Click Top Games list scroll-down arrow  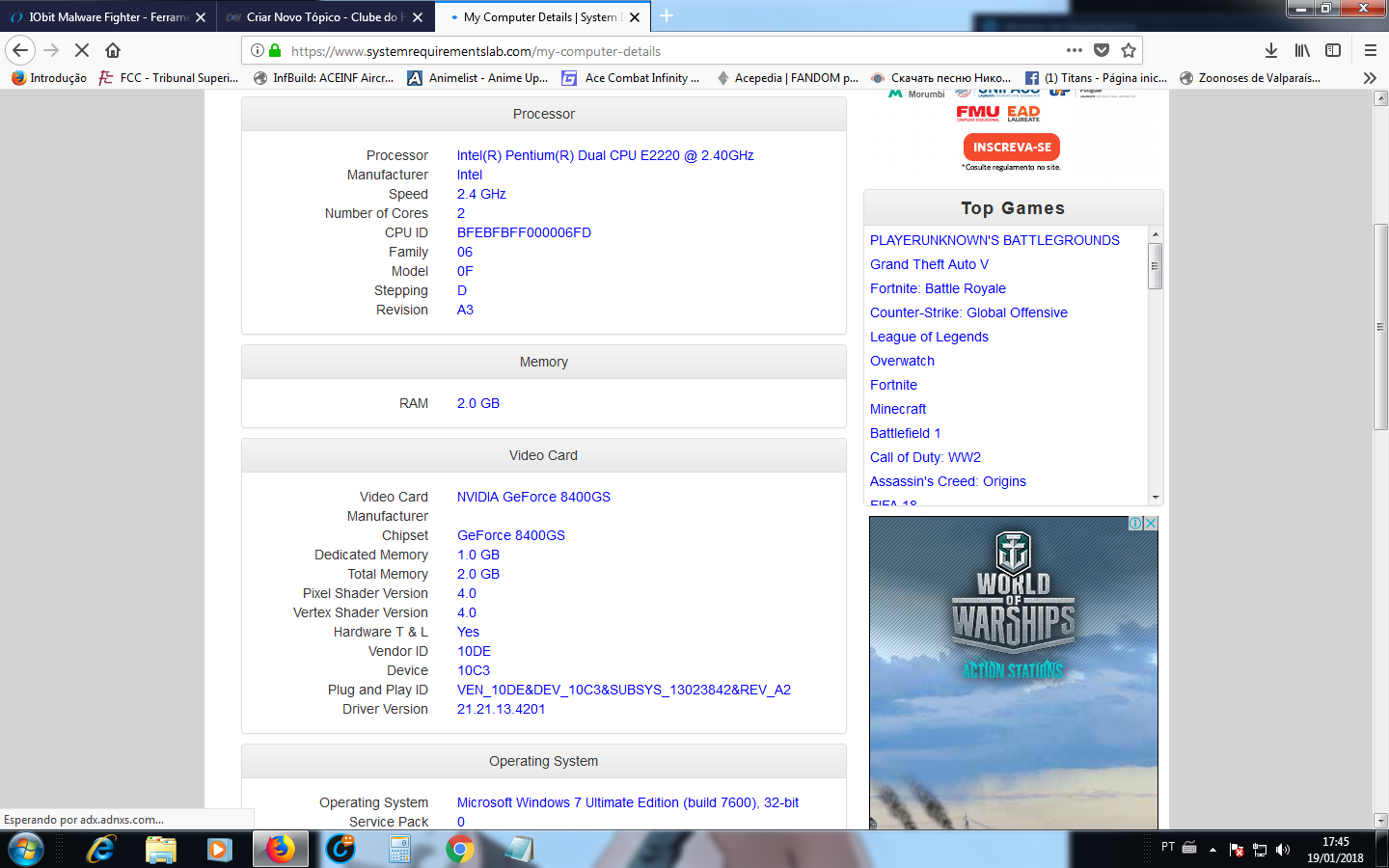[x=1156, y=498]
